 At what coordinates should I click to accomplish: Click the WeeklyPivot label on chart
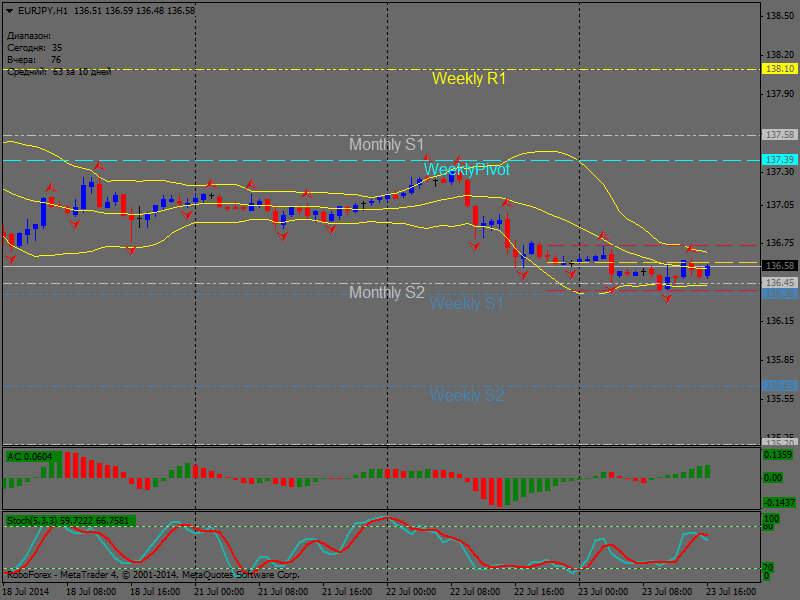point(466,170)
